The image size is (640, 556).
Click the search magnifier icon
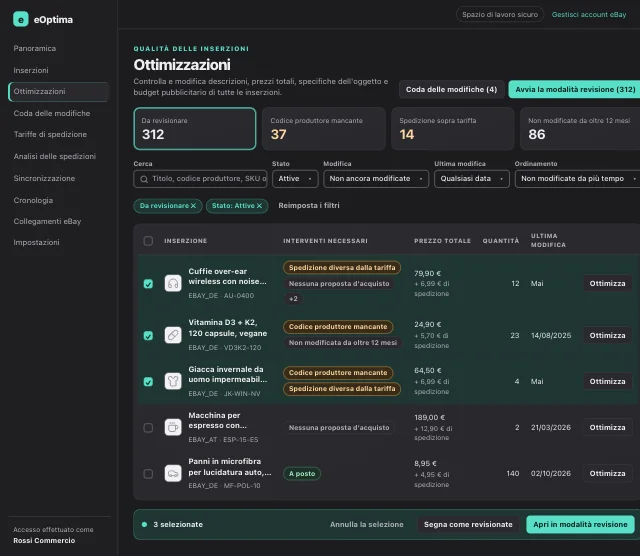coord(144,179)
